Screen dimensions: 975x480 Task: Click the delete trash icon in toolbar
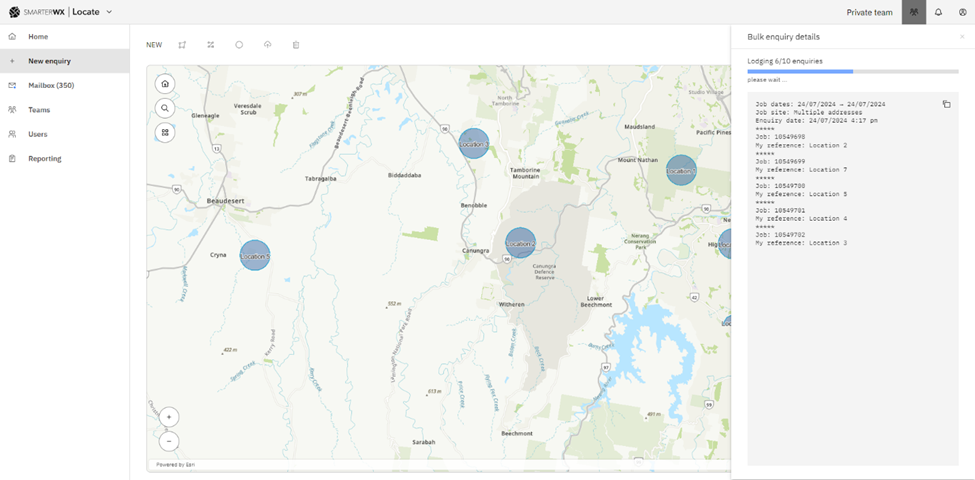pyautogui.click(x=296, y=45)
